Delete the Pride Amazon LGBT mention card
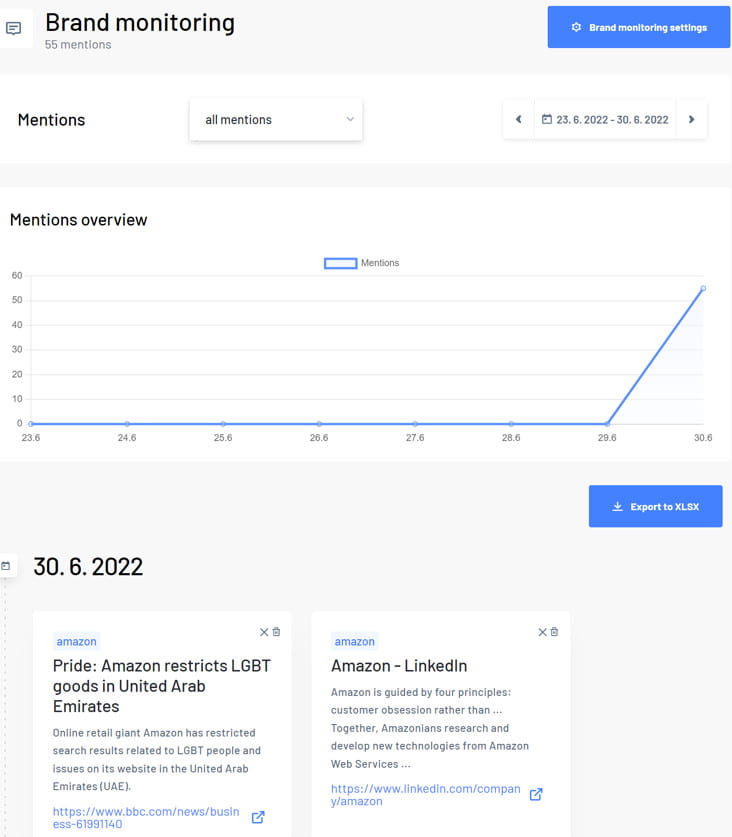The image size is (732, 837). (x=277, y=631)
